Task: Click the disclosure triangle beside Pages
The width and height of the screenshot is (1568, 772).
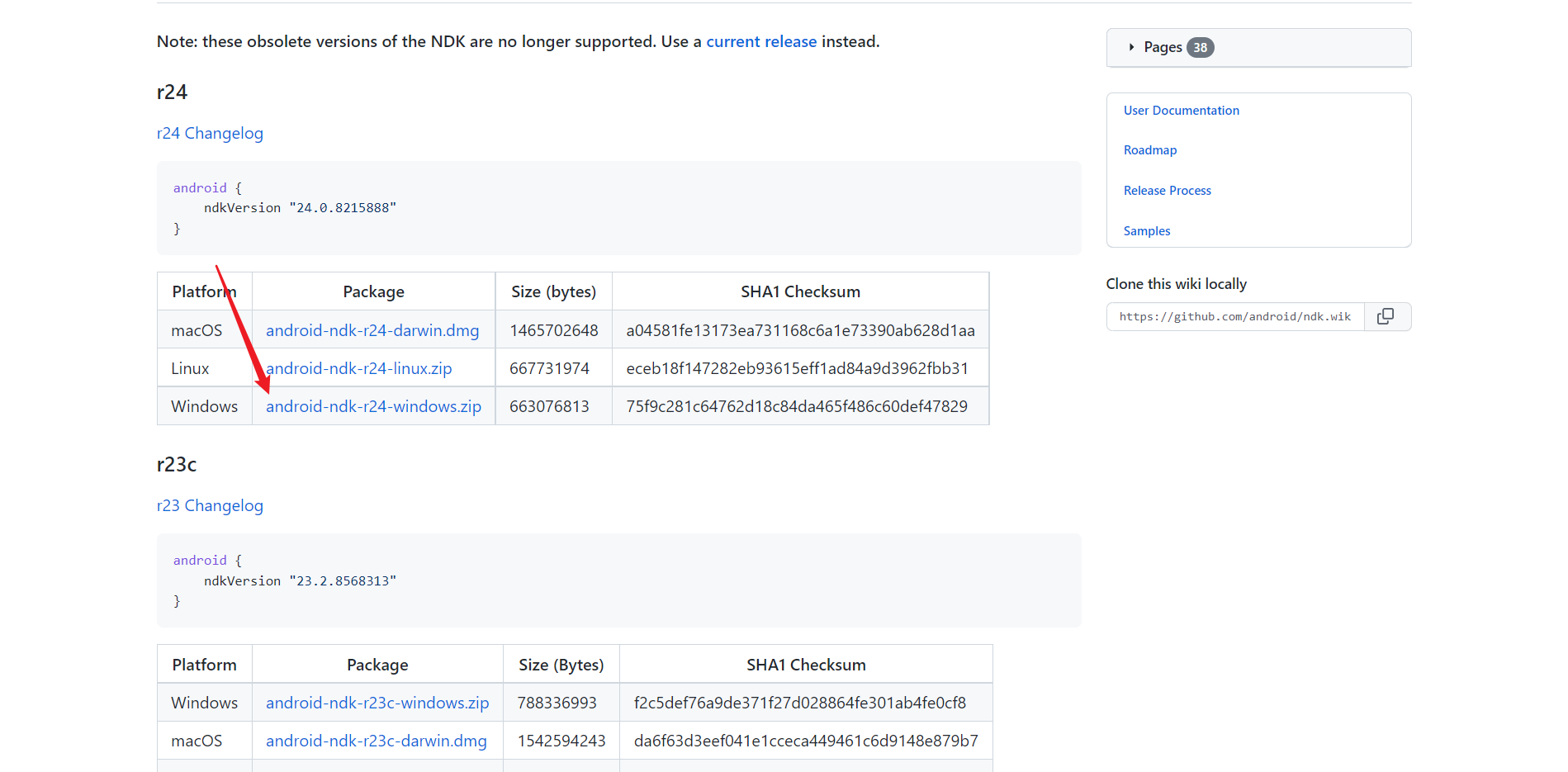Action: tap(1131, 47)
